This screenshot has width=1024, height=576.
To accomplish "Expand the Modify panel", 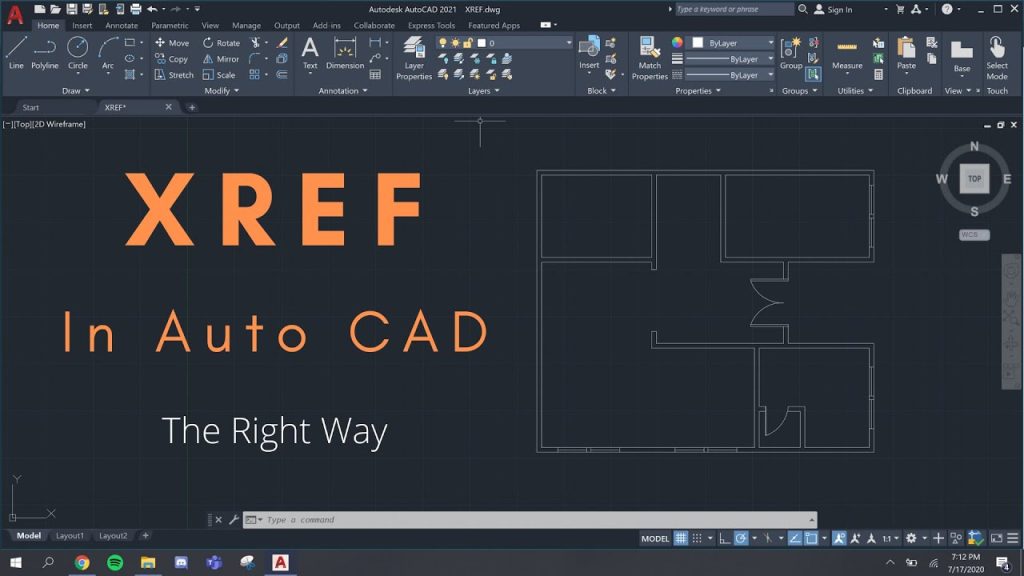I will click(x=221, y=91).
